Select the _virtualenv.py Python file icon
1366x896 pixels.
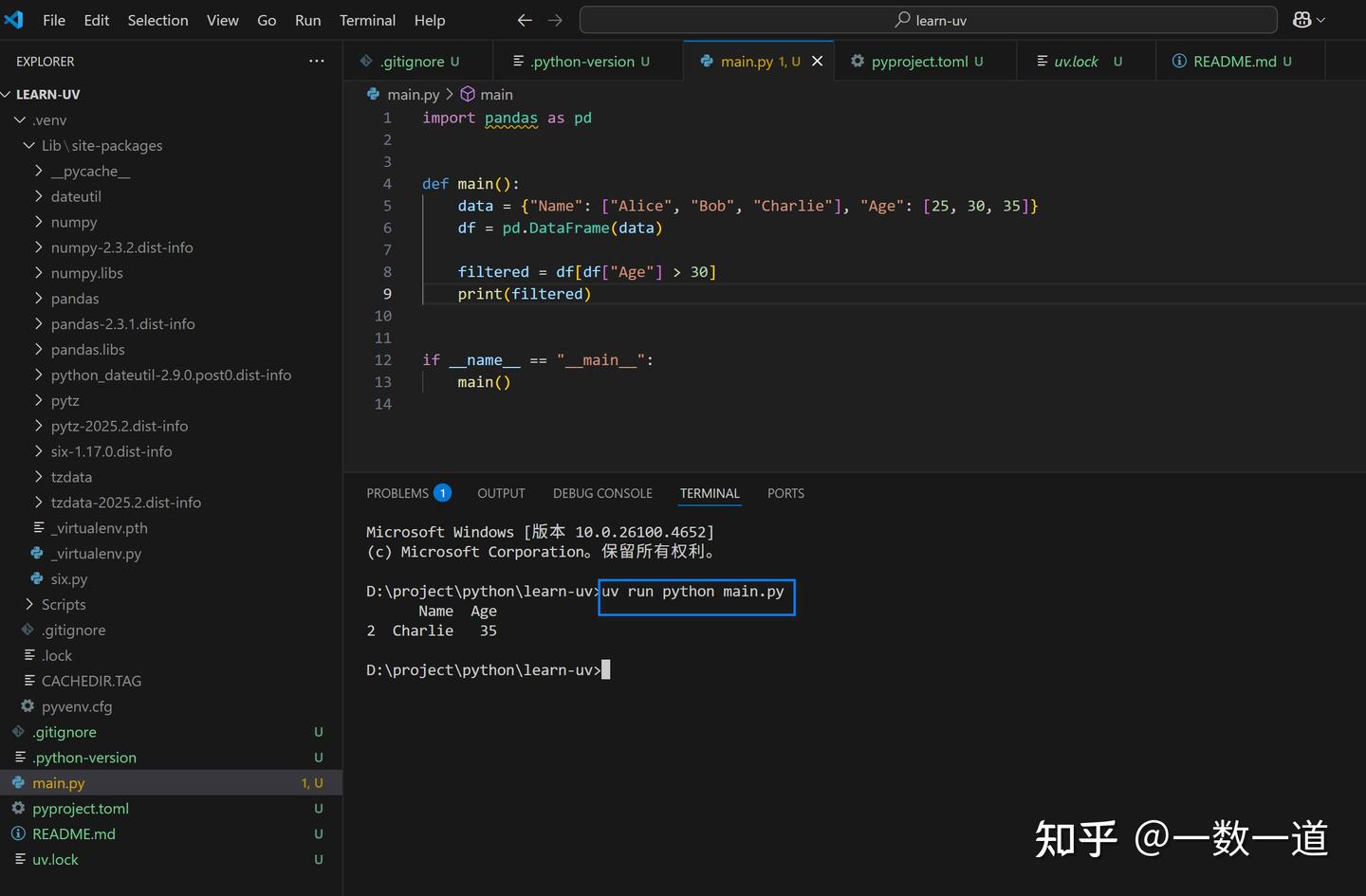click(x=35, y=553)
